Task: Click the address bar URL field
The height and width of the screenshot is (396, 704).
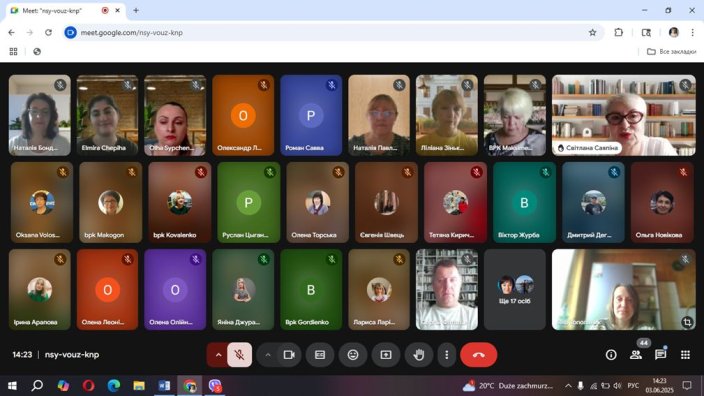Action: click(332, 32)
